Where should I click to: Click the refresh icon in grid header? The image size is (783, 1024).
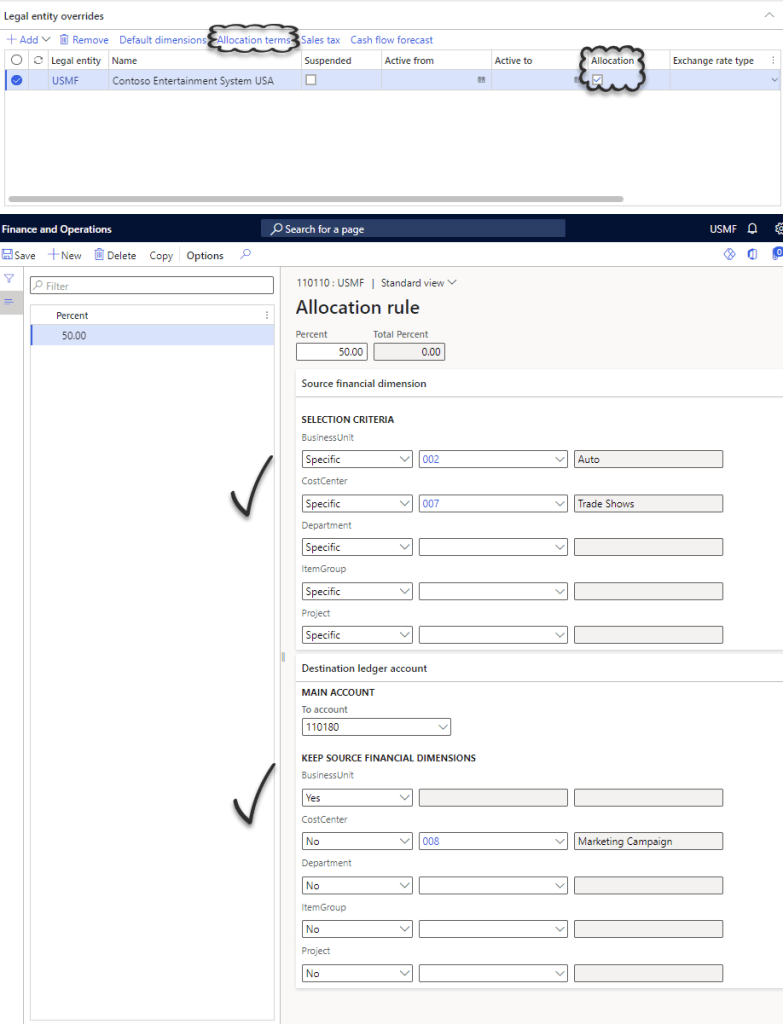point(38,61)
